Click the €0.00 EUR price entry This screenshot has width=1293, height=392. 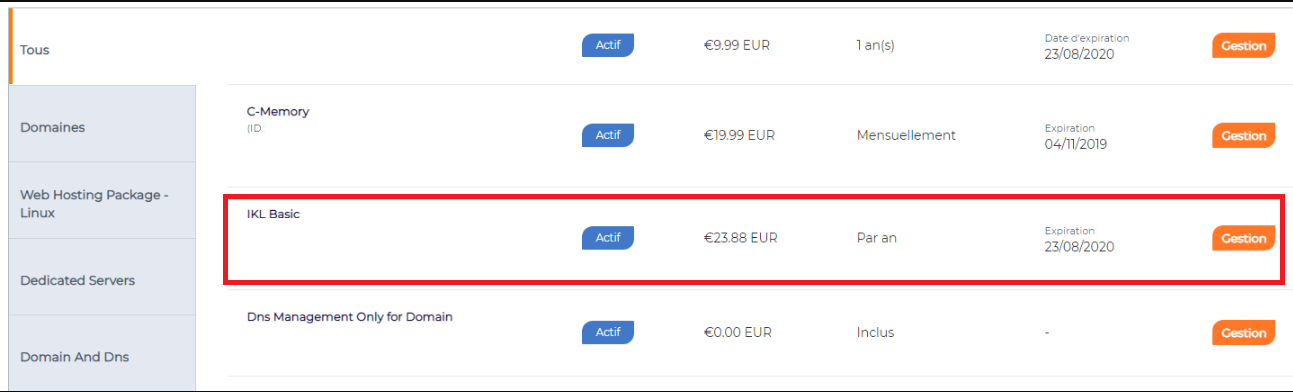pos(738,332)
